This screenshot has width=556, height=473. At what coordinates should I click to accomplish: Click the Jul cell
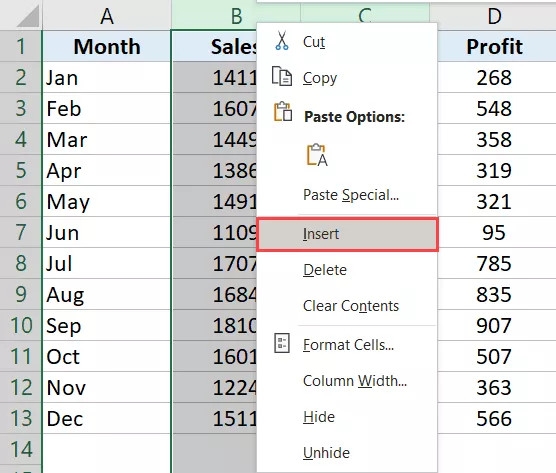point(107,263)
